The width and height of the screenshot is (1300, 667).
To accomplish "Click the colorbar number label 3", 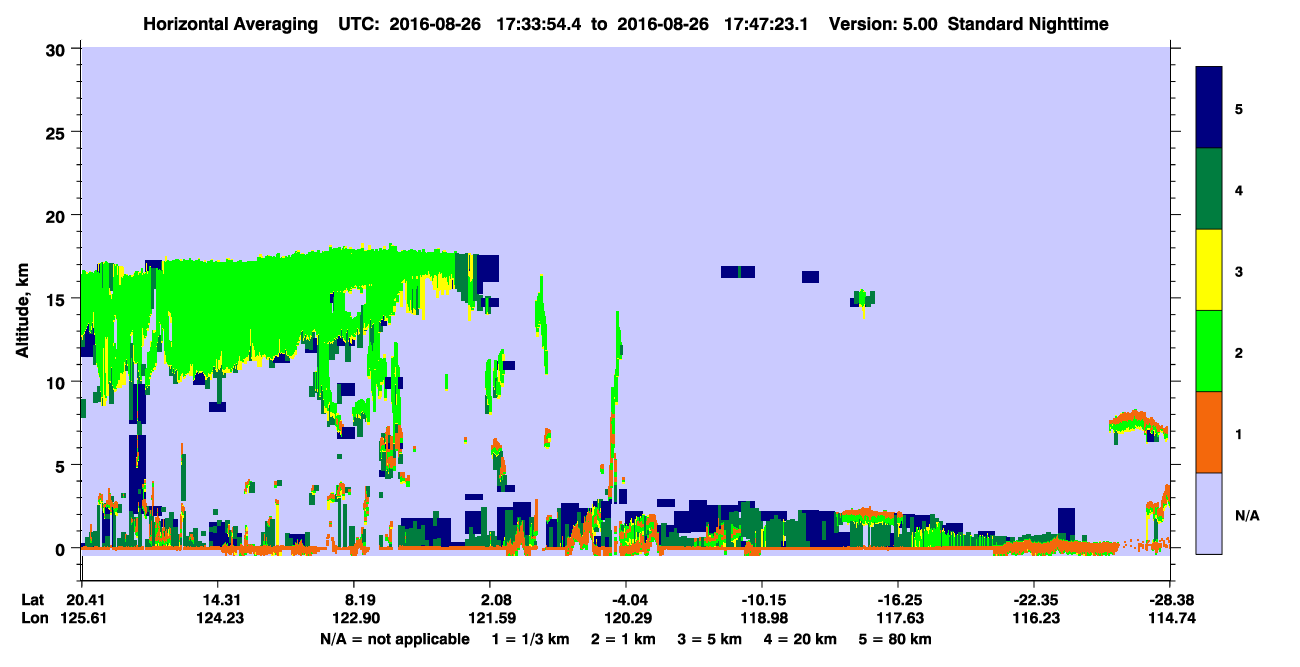I will point(1239,271).
